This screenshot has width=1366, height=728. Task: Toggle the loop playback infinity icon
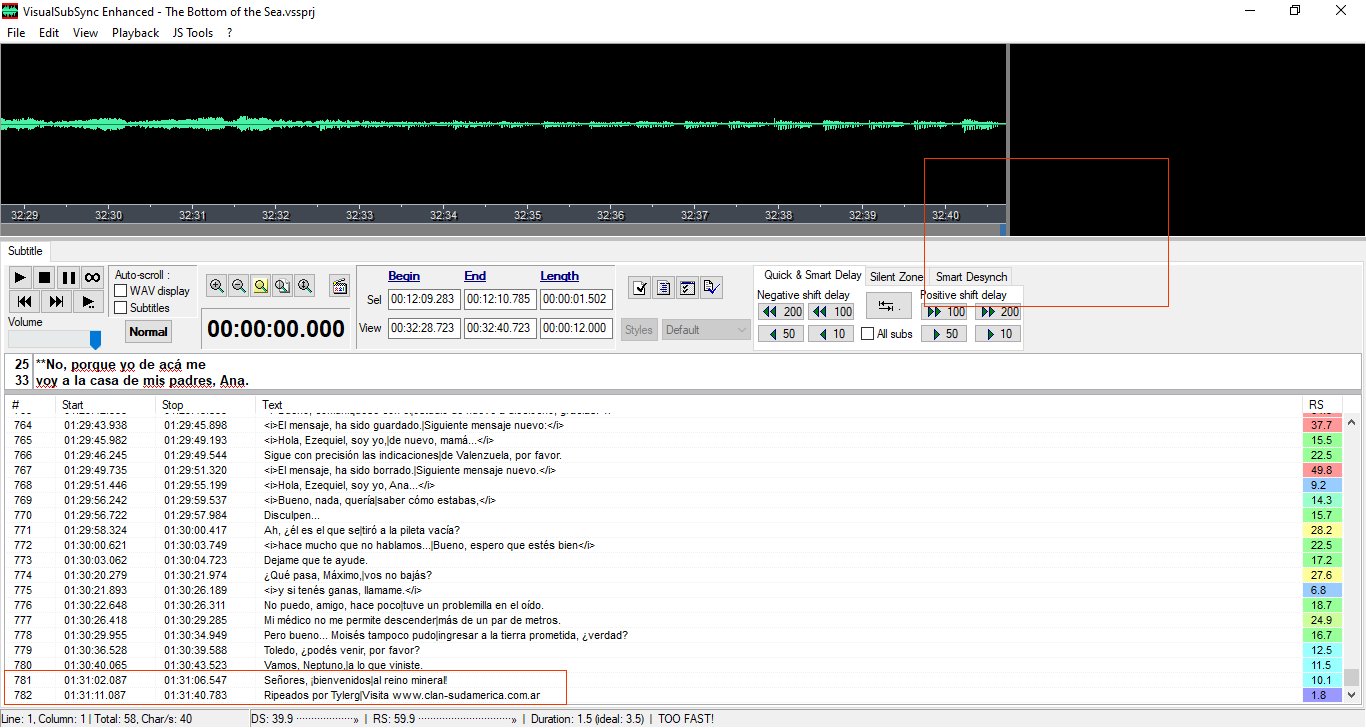click(92, 277)
